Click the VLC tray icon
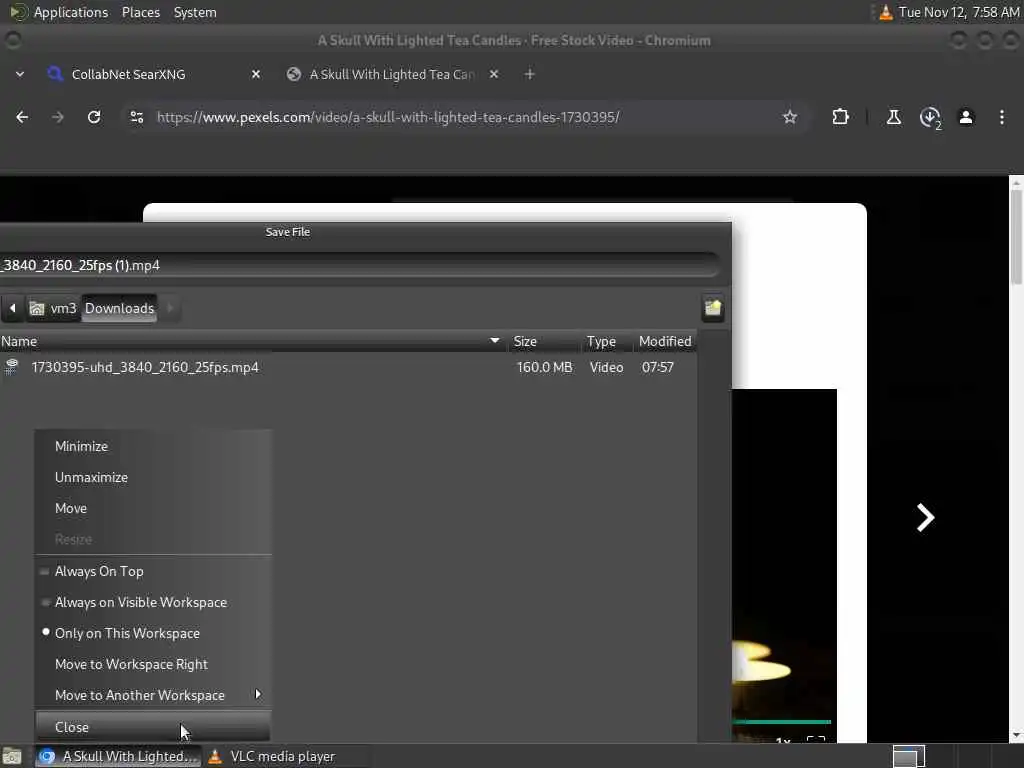 coord(886,12)
